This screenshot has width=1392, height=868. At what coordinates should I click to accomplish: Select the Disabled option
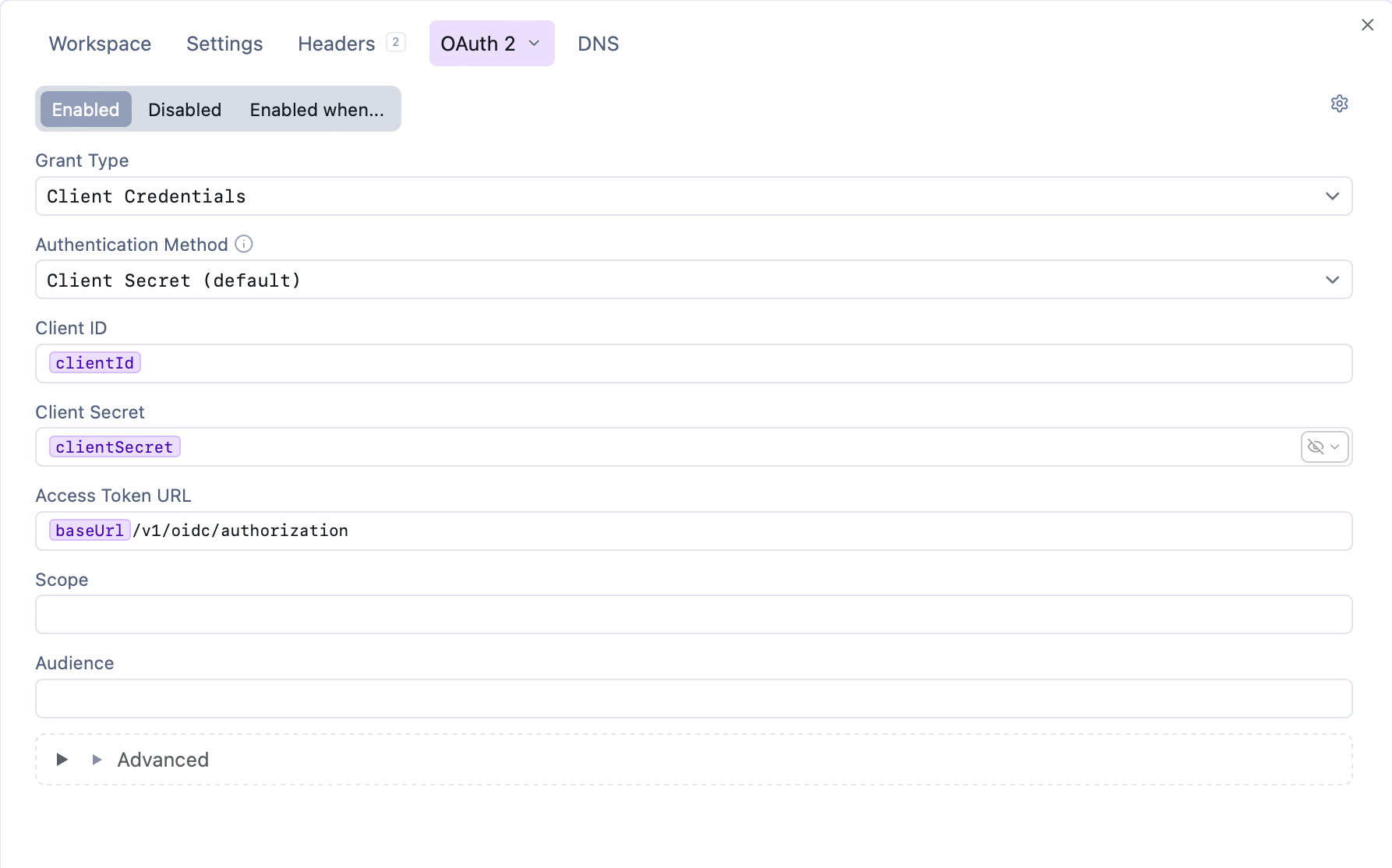(185, 109)
